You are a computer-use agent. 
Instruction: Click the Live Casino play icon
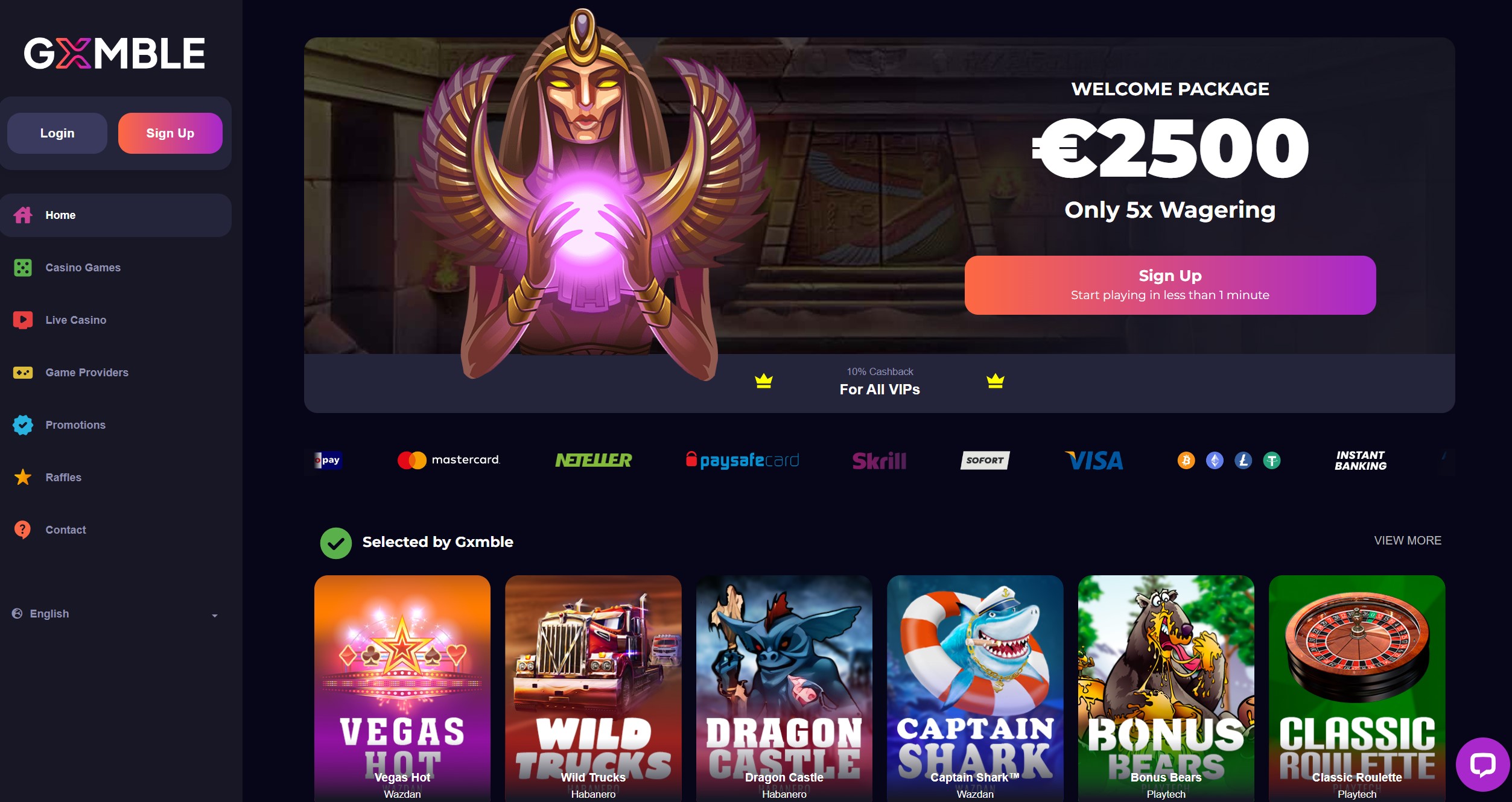[x=23, y=320]
